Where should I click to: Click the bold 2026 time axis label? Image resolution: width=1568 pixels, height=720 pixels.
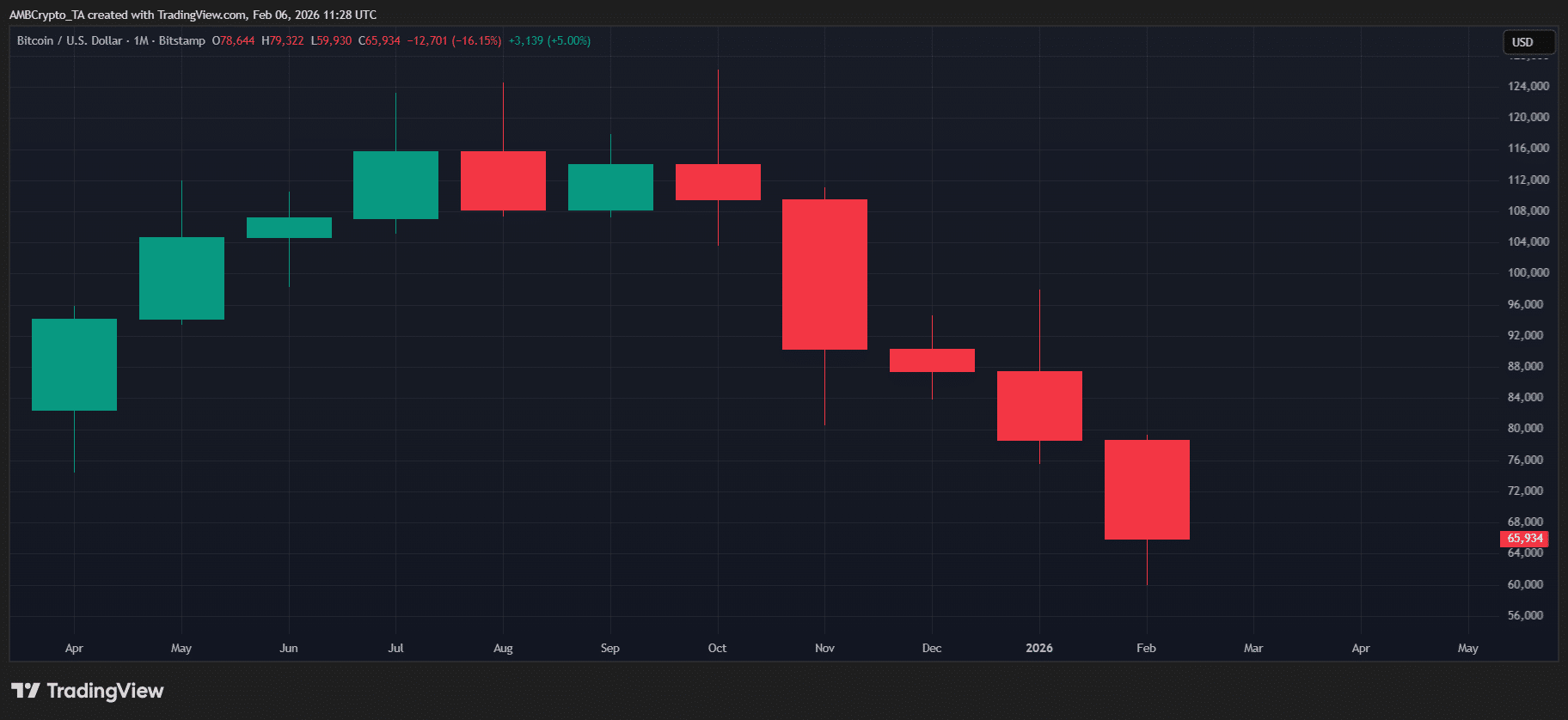1039,648
